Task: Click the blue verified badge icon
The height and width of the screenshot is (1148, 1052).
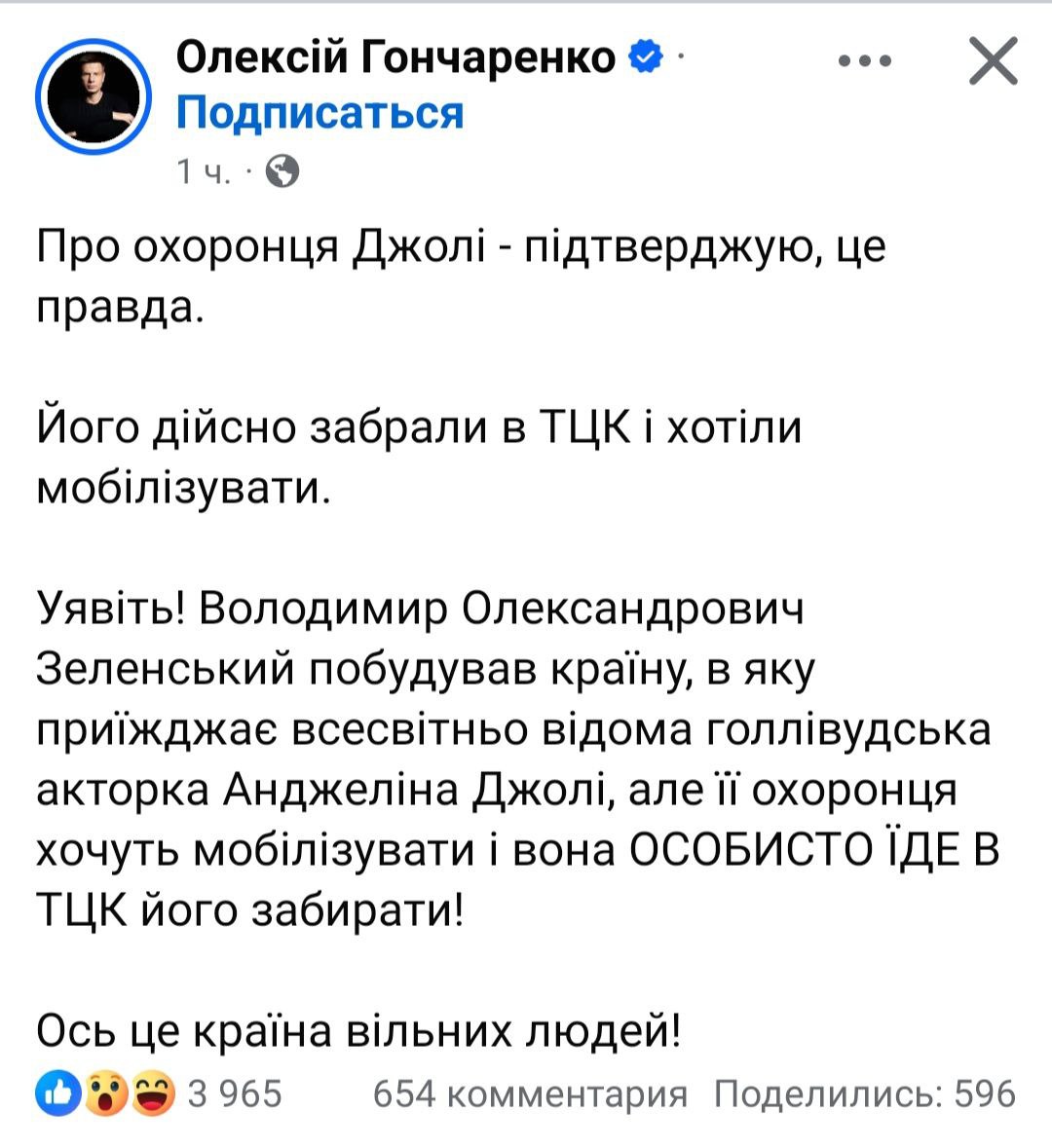Action: point(644,58)
